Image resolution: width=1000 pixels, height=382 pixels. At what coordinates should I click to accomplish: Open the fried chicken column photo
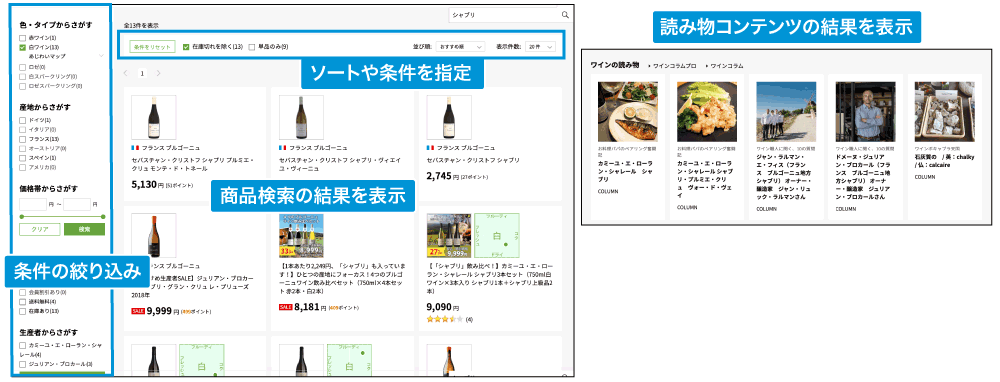pos(707,111)
